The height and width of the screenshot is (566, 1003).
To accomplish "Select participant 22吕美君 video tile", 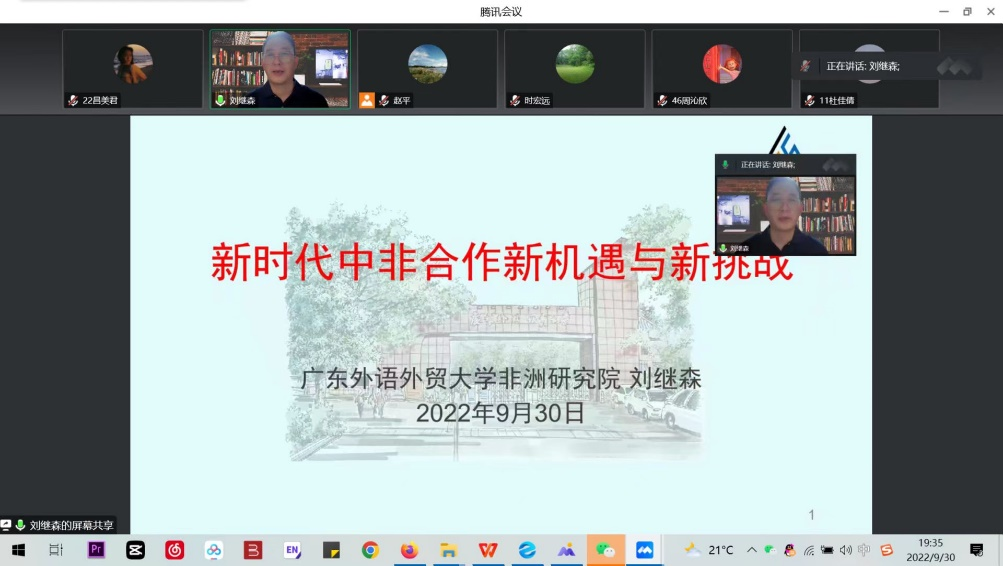I will click(x=133, y=68).
